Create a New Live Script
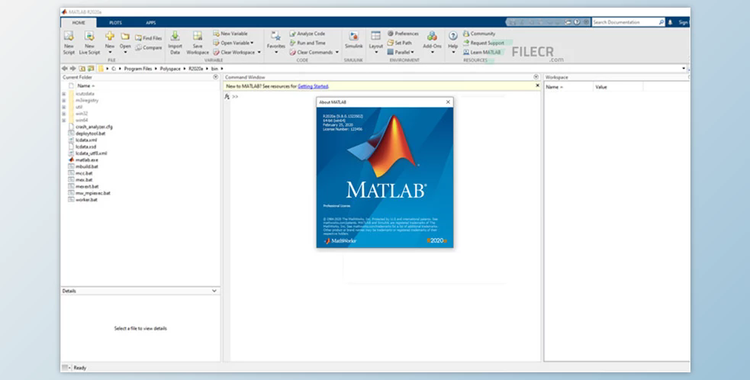The image size is (750, 380). click(89, 42)
